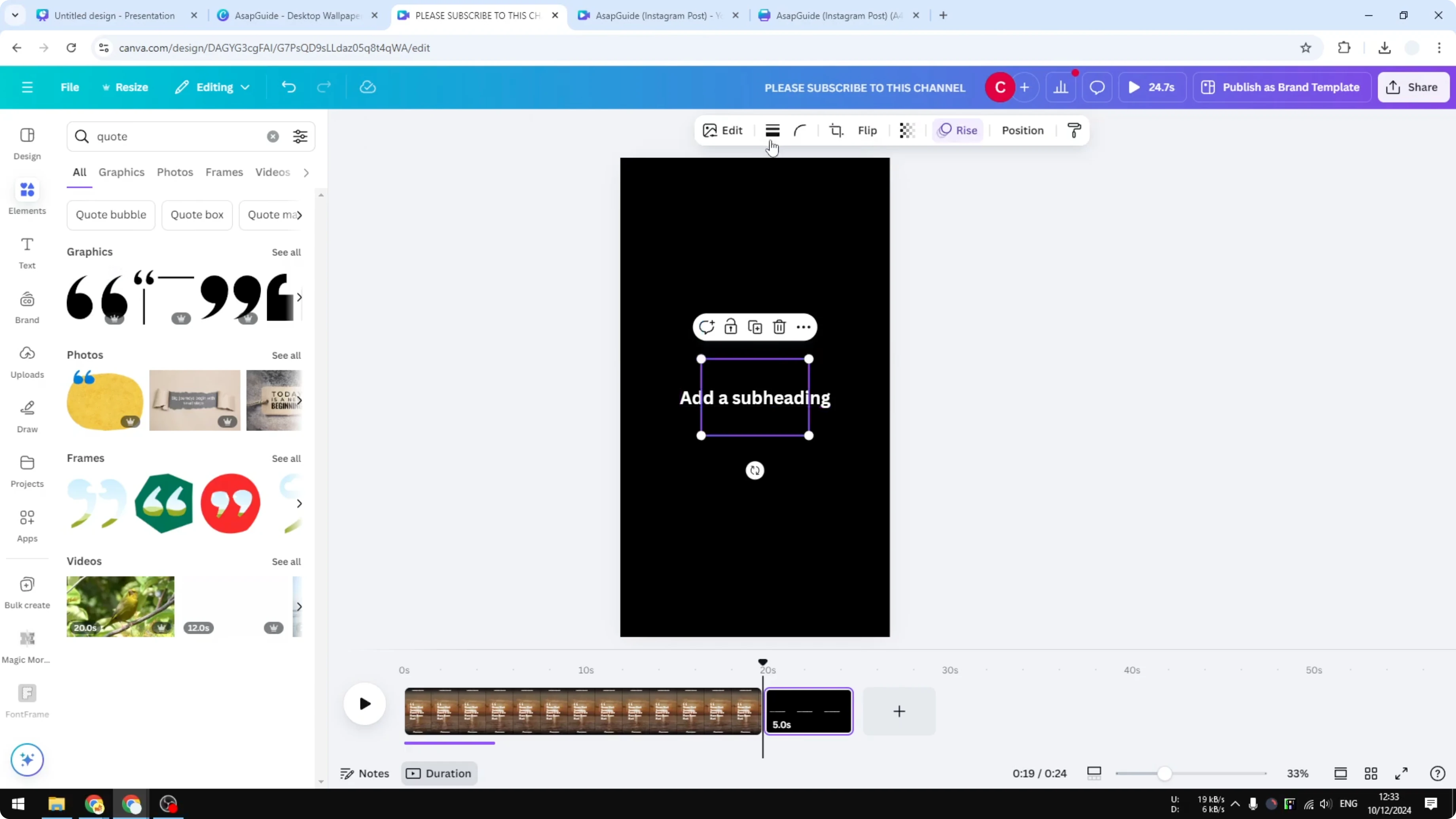Open the File menu
Screen dimensions: 1456x819
pyautogui.click(x=70, y=87)
